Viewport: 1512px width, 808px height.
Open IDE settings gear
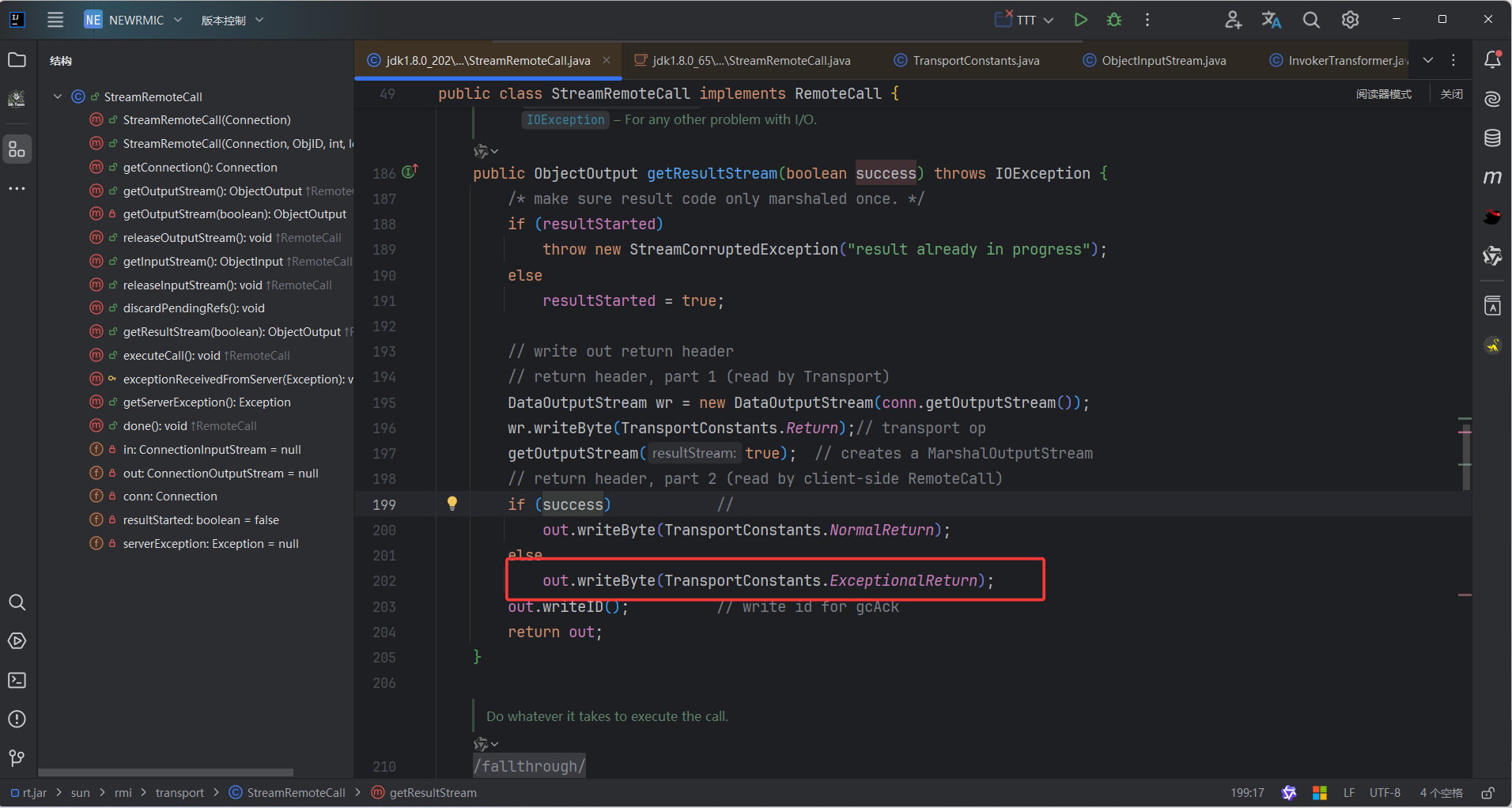[x=1350, y=20]
